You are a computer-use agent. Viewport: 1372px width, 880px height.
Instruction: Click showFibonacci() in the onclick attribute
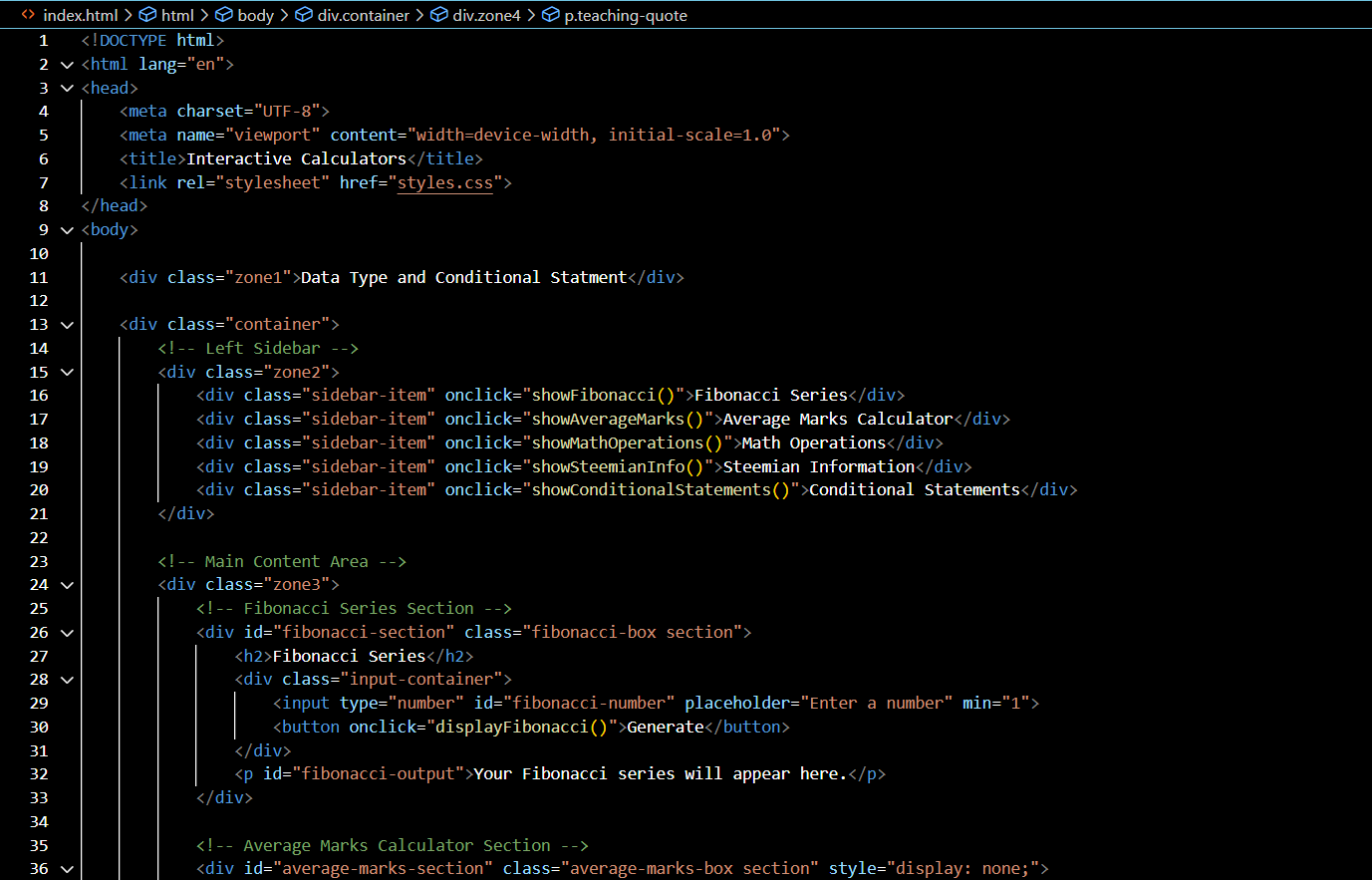[x=604, y=396]
